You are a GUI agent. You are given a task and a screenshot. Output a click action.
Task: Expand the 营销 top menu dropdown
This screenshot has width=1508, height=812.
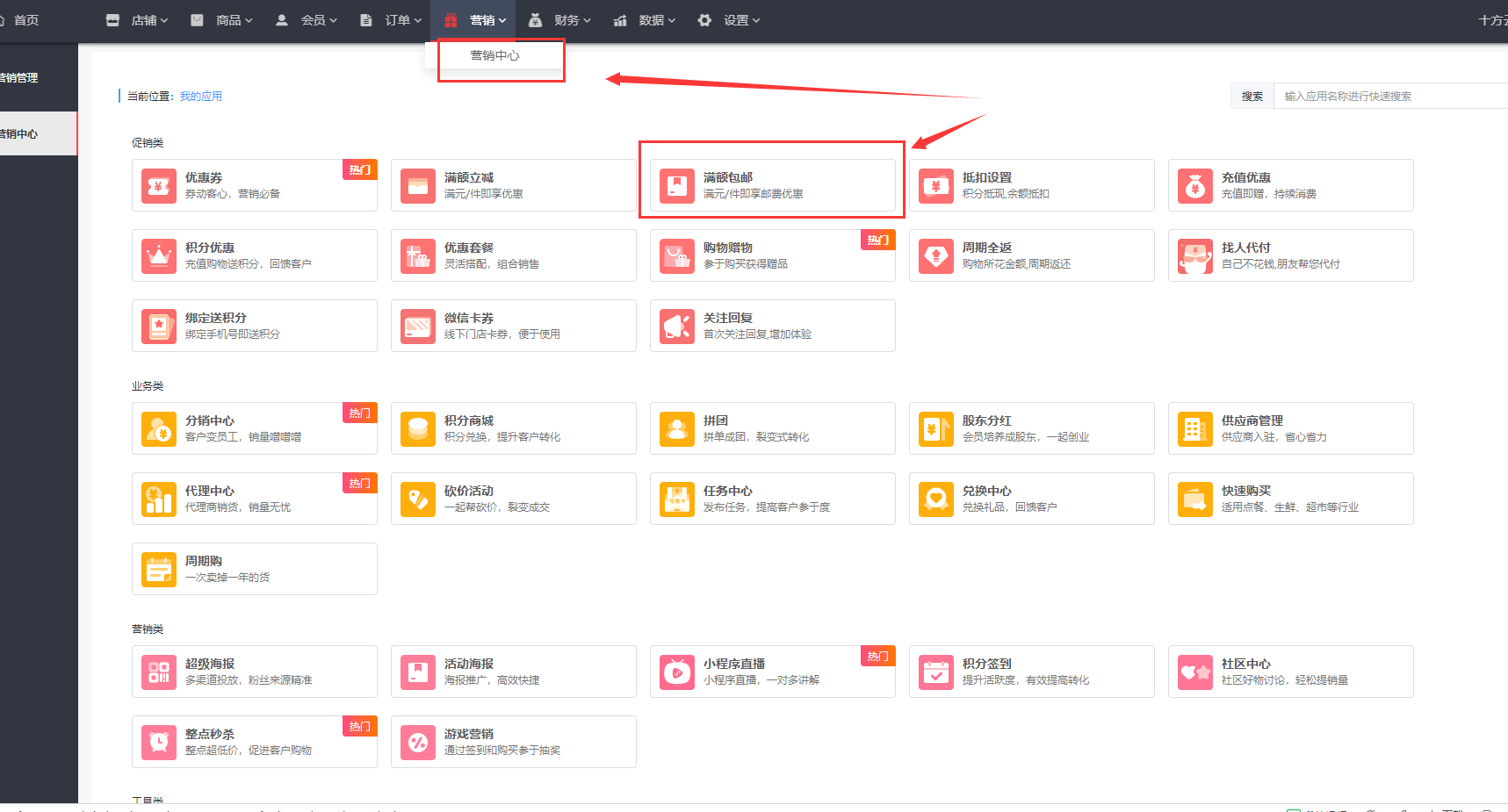[475, 20]
